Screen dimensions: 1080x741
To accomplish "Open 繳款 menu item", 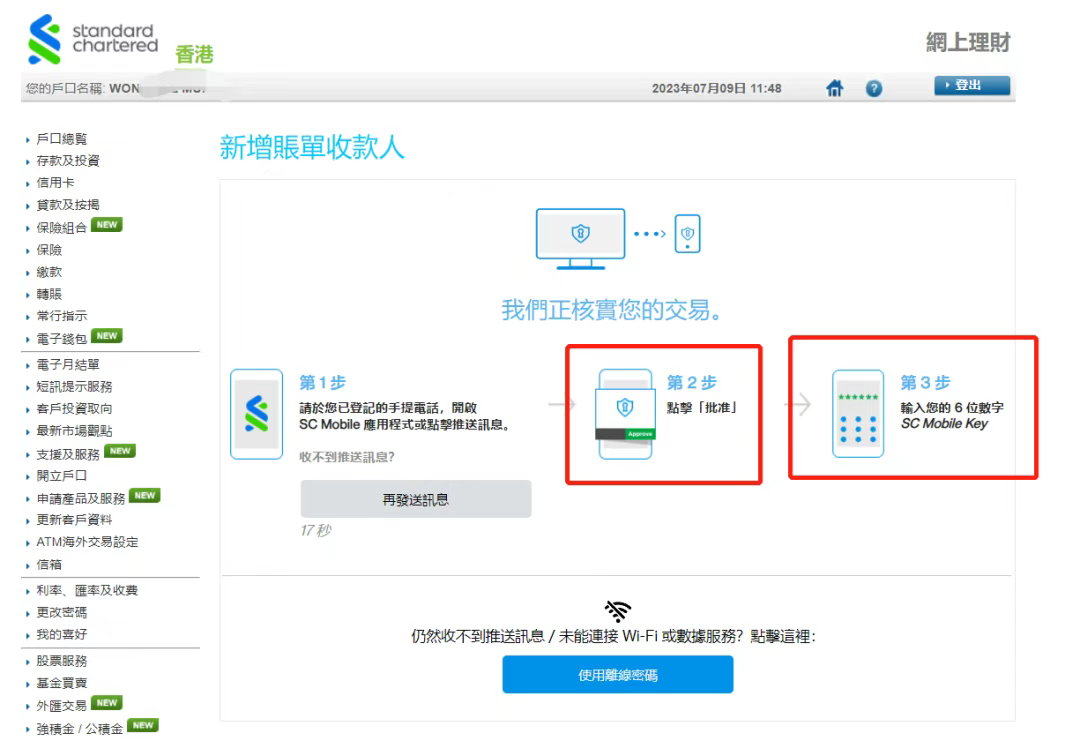I will click(x=49, y=271).
